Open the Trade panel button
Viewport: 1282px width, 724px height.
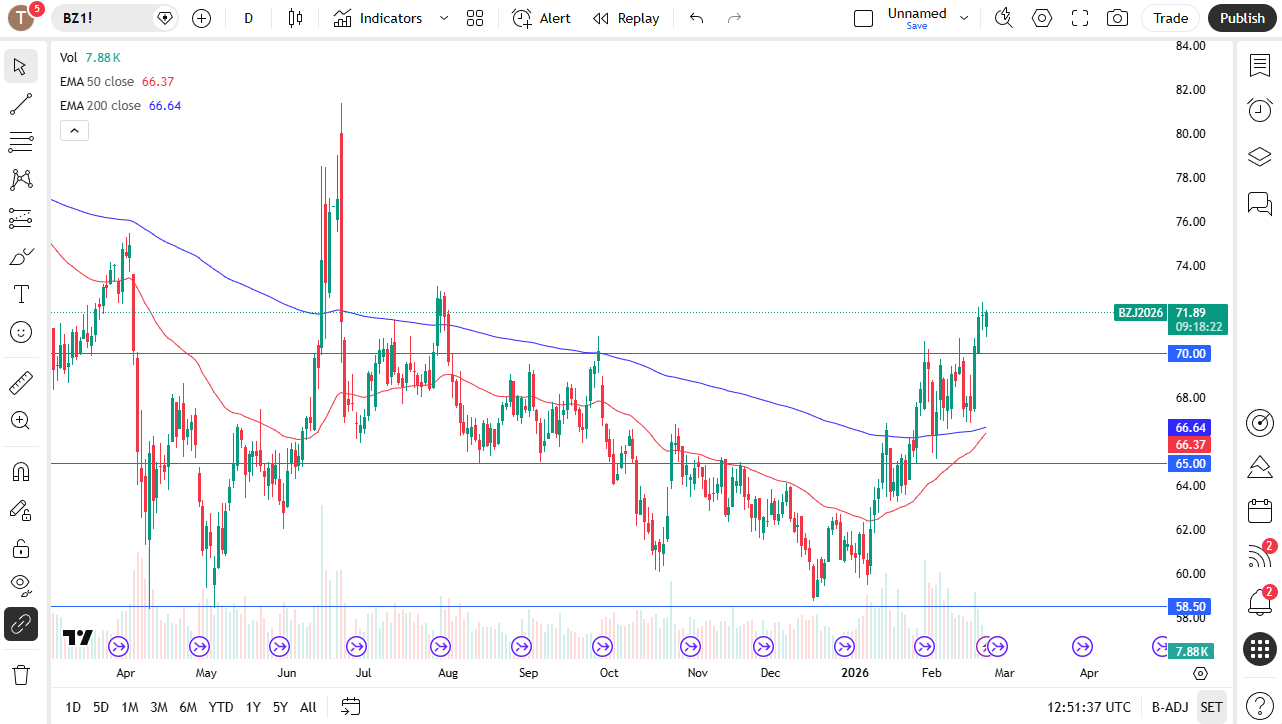pos(1170,18)
